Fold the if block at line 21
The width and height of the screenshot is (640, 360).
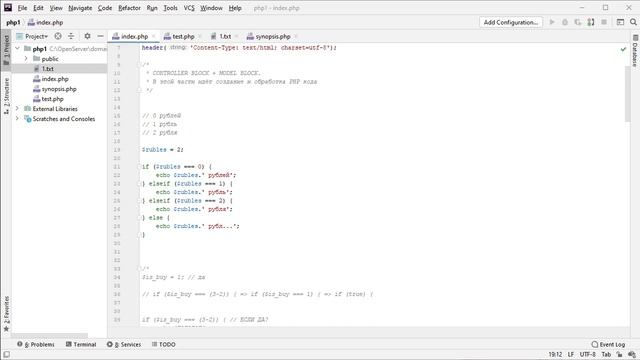tap(139, 167)
